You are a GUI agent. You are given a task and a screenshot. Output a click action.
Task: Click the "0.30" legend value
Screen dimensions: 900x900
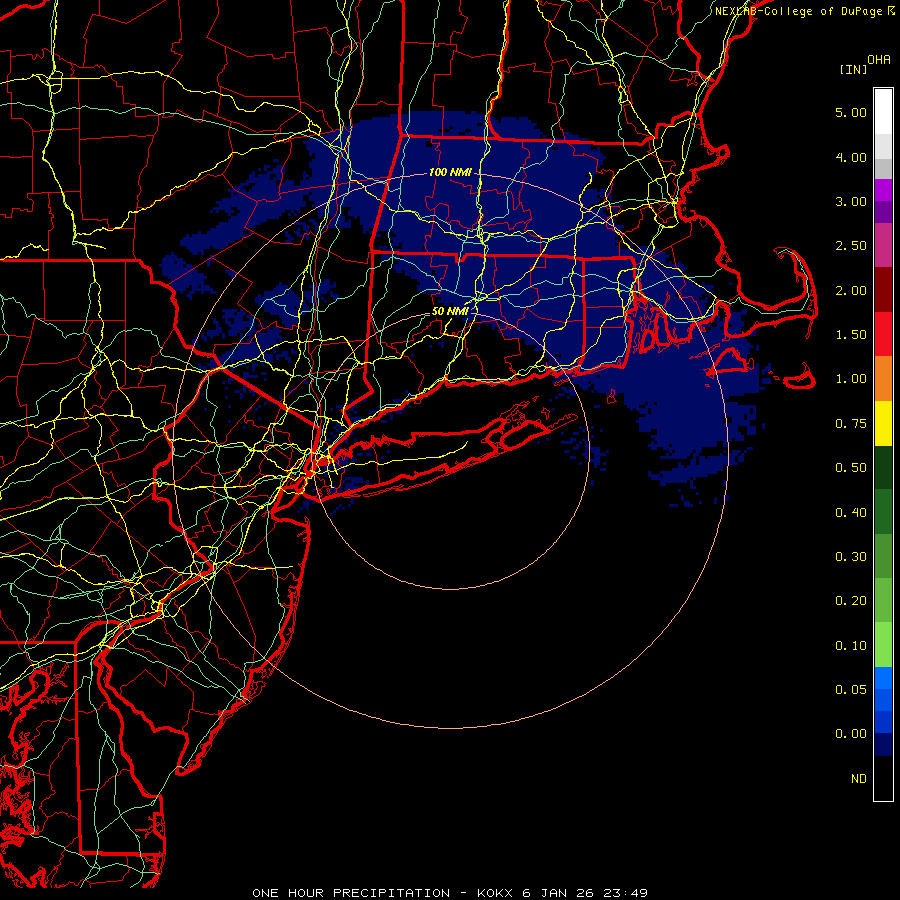(x=851, y=557)
